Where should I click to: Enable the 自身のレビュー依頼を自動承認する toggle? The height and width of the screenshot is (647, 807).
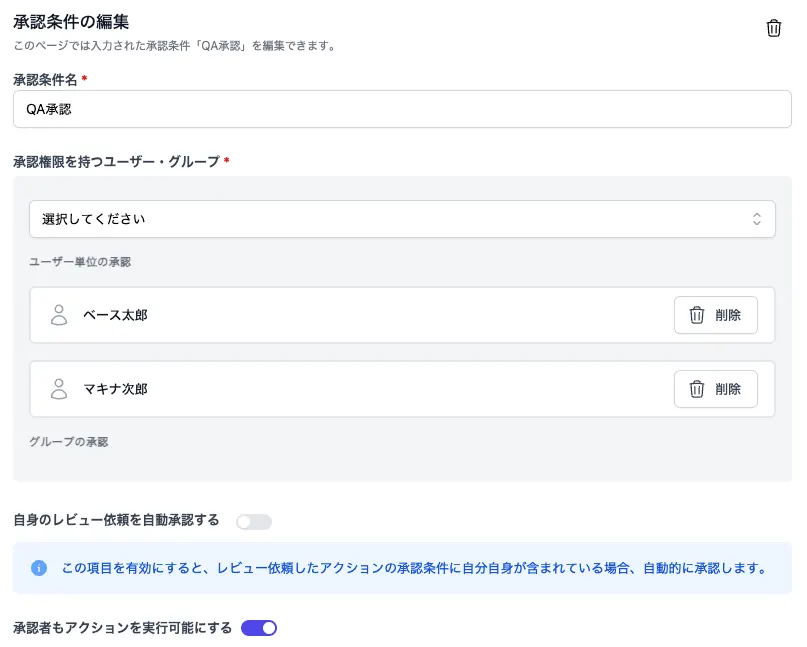pos(254,521)
